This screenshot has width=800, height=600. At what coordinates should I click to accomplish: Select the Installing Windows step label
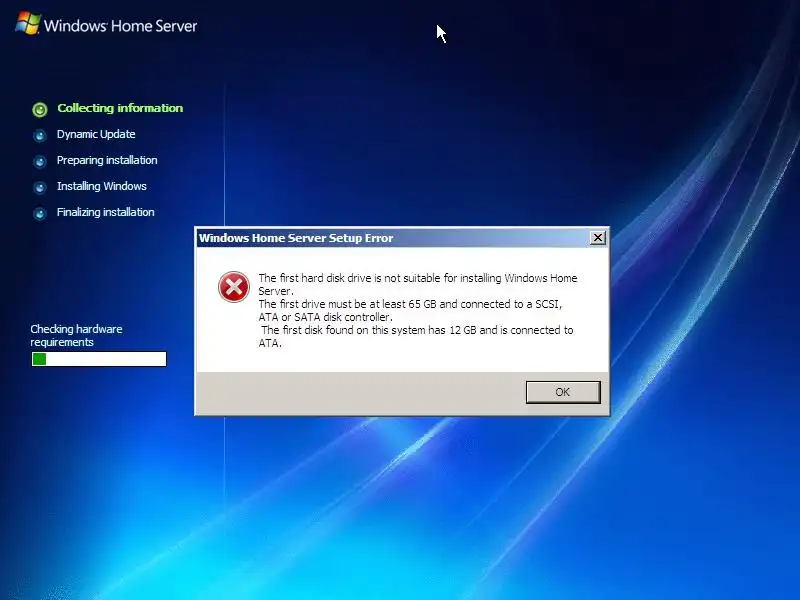click(x=102, y=186)
